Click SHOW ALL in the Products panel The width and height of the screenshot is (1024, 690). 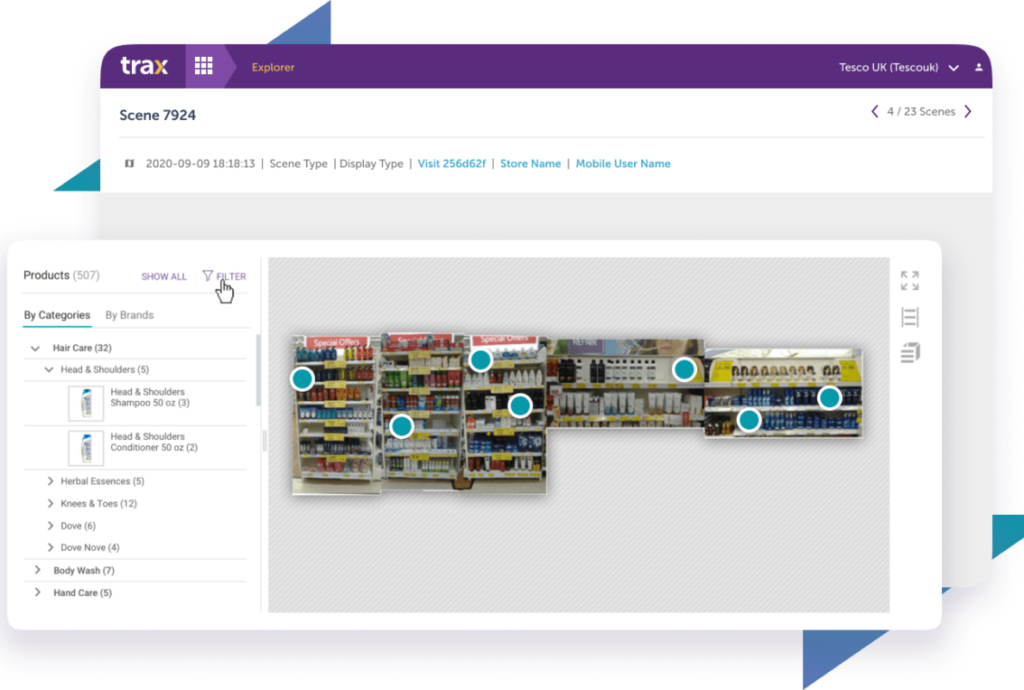(164, 276)
